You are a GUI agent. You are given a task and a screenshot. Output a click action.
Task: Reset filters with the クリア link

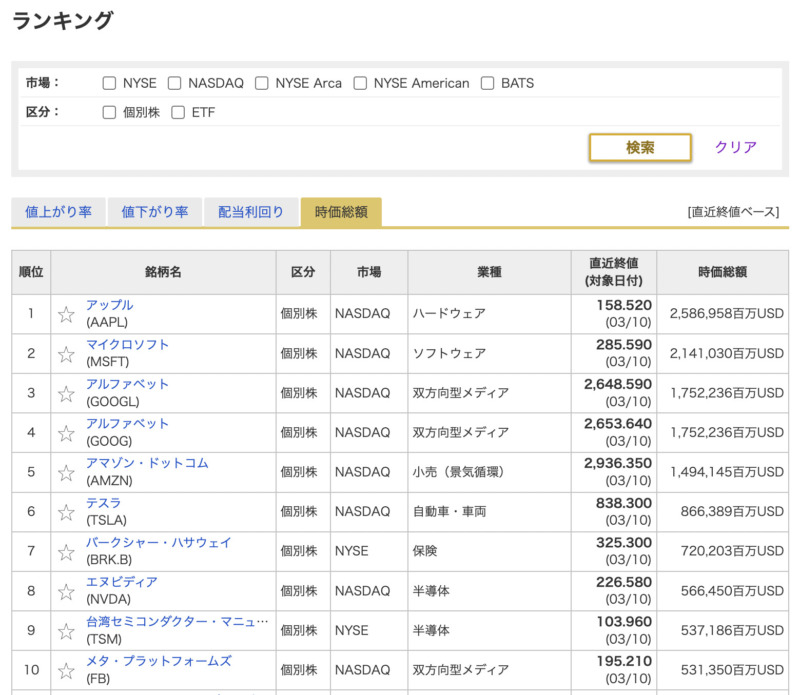(x=735, y=147)
